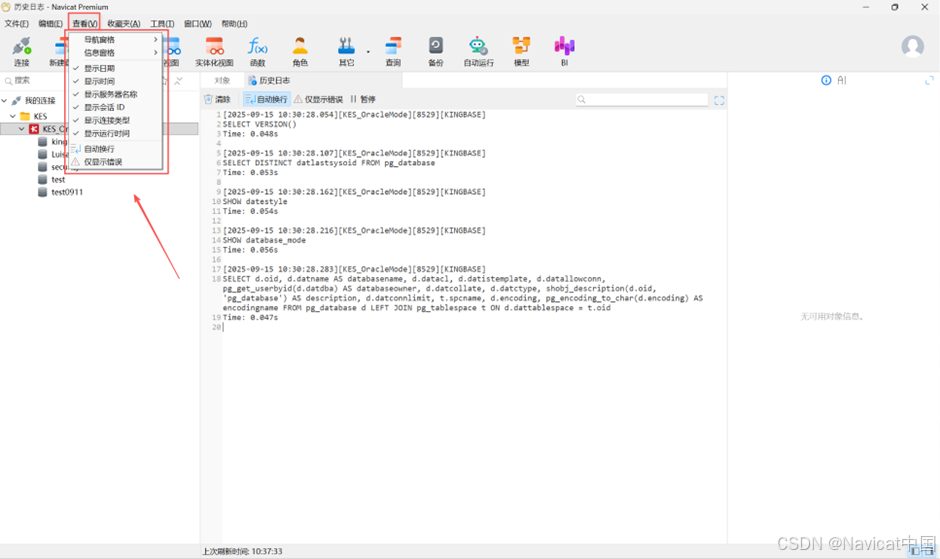Select 自动换行 in the View menu
The width and height of the screenshot is (940, 559).
click(116, 149)
